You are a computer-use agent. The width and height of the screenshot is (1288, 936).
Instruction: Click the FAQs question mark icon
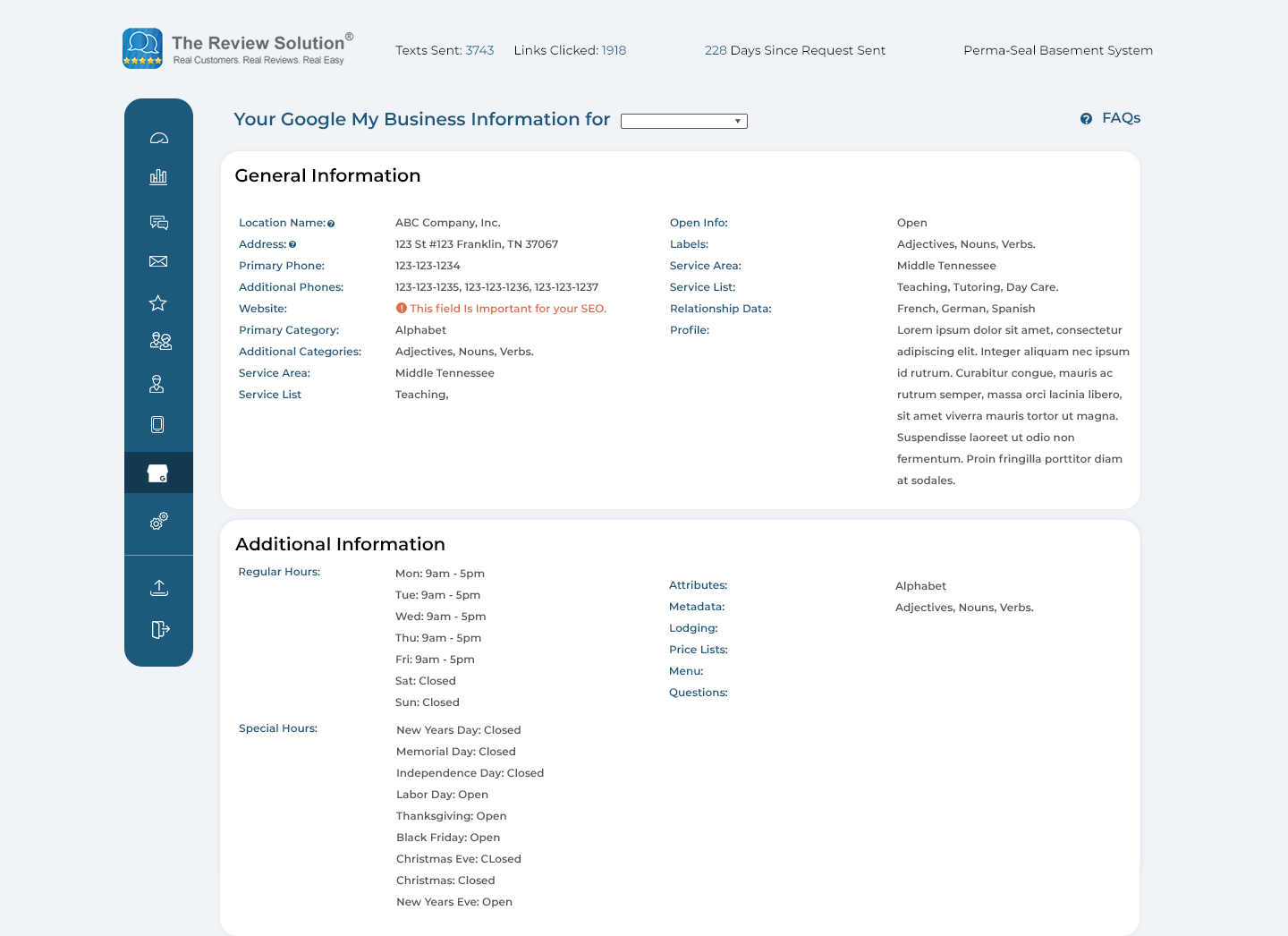click(1086, 118)
